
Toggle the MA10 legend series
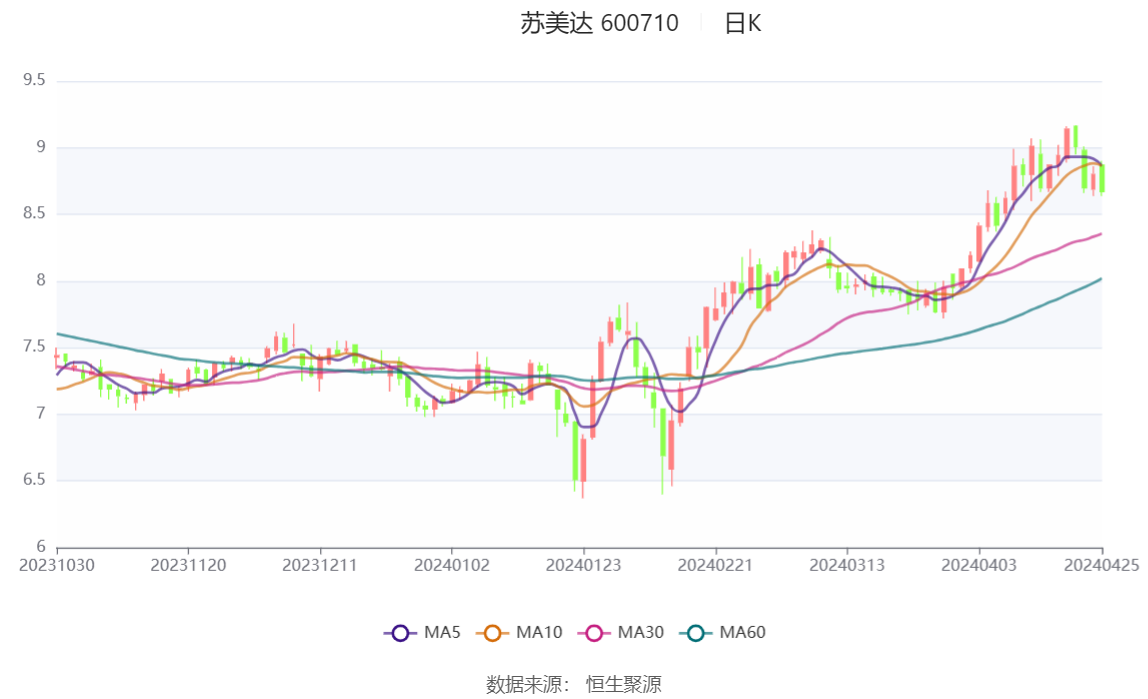[x=519, y=632]
